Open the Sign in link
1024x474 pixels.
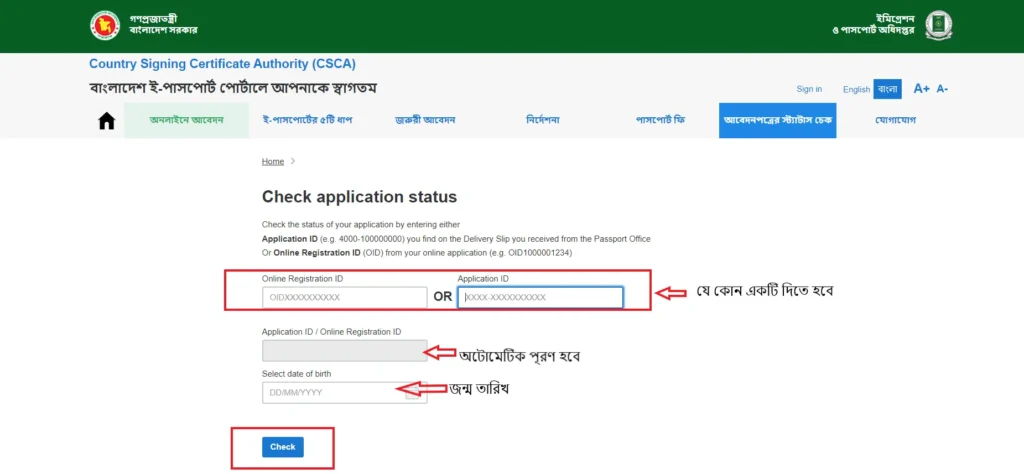pos(809,89)
